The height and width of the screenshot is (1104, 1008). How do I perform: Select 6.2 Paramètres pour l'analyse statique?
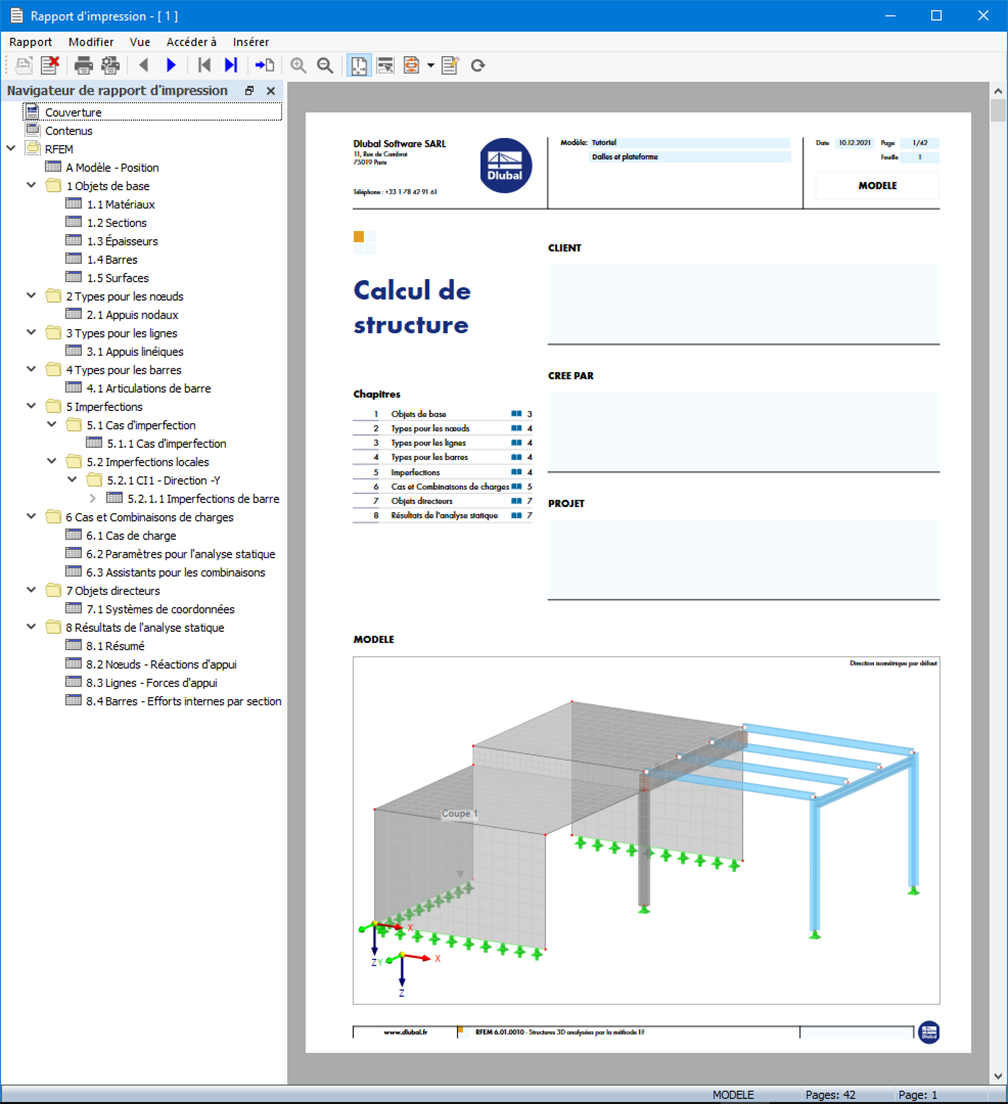coord(181,554)
